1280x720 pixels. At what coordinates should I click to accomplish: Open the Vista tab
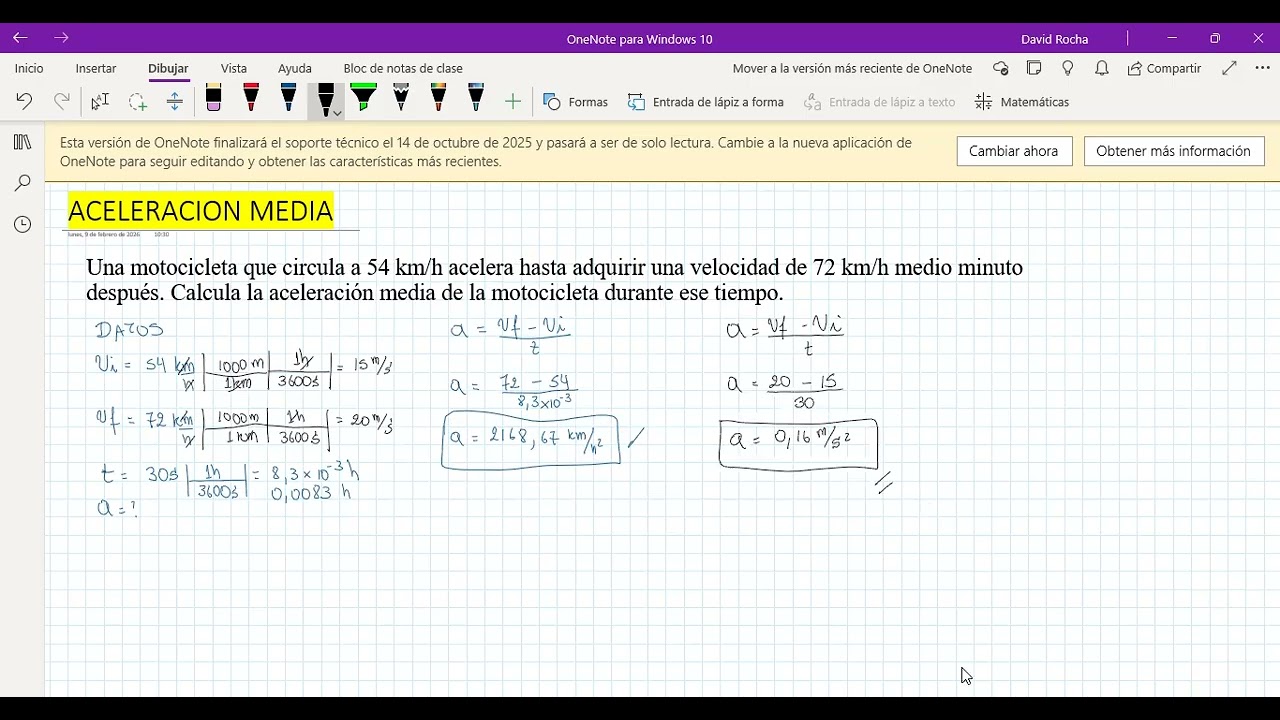(234, 68)
